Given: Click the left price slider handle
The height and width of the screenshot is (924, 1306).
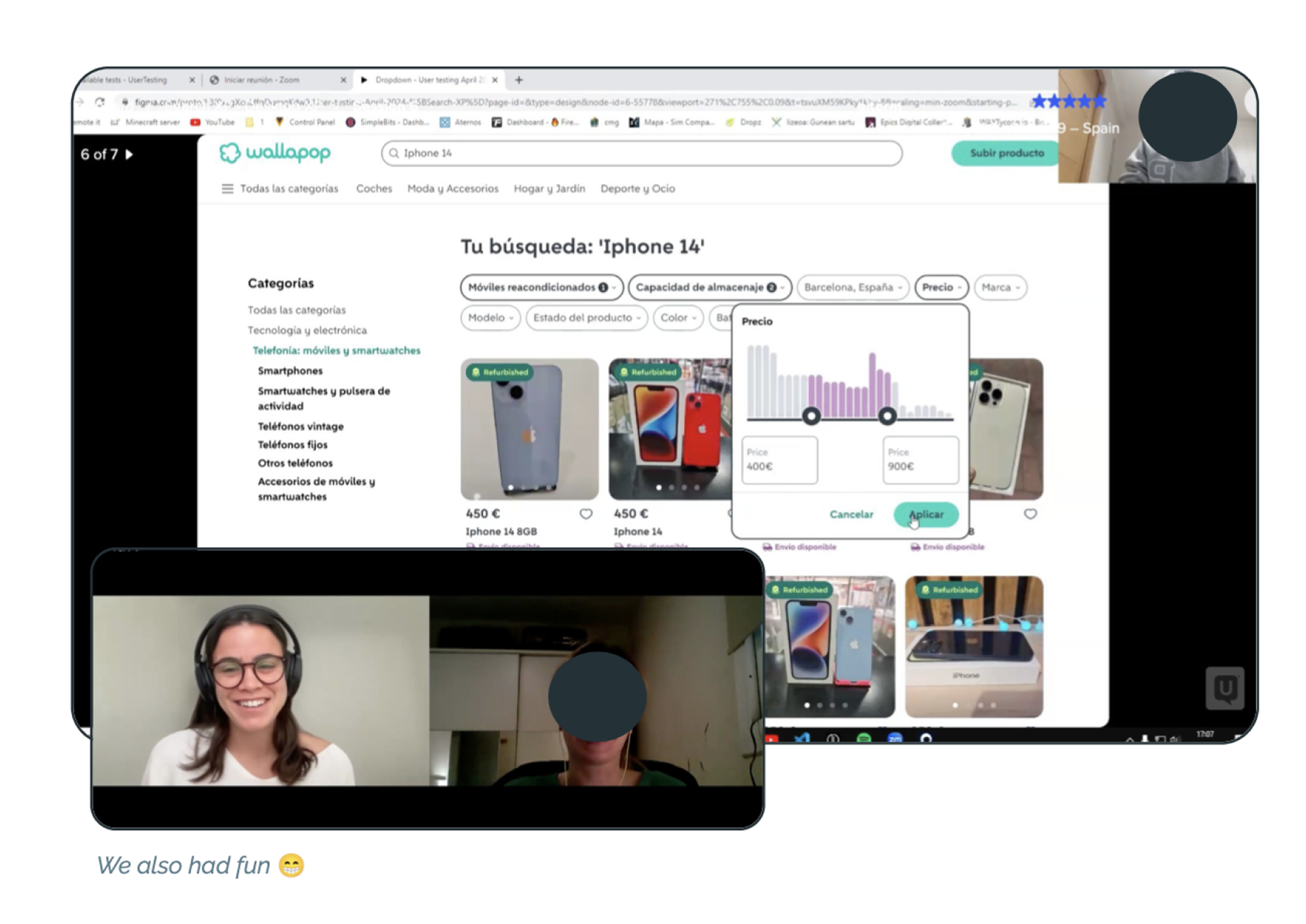Looking at the screenshot, I should (x=811, y=416).
